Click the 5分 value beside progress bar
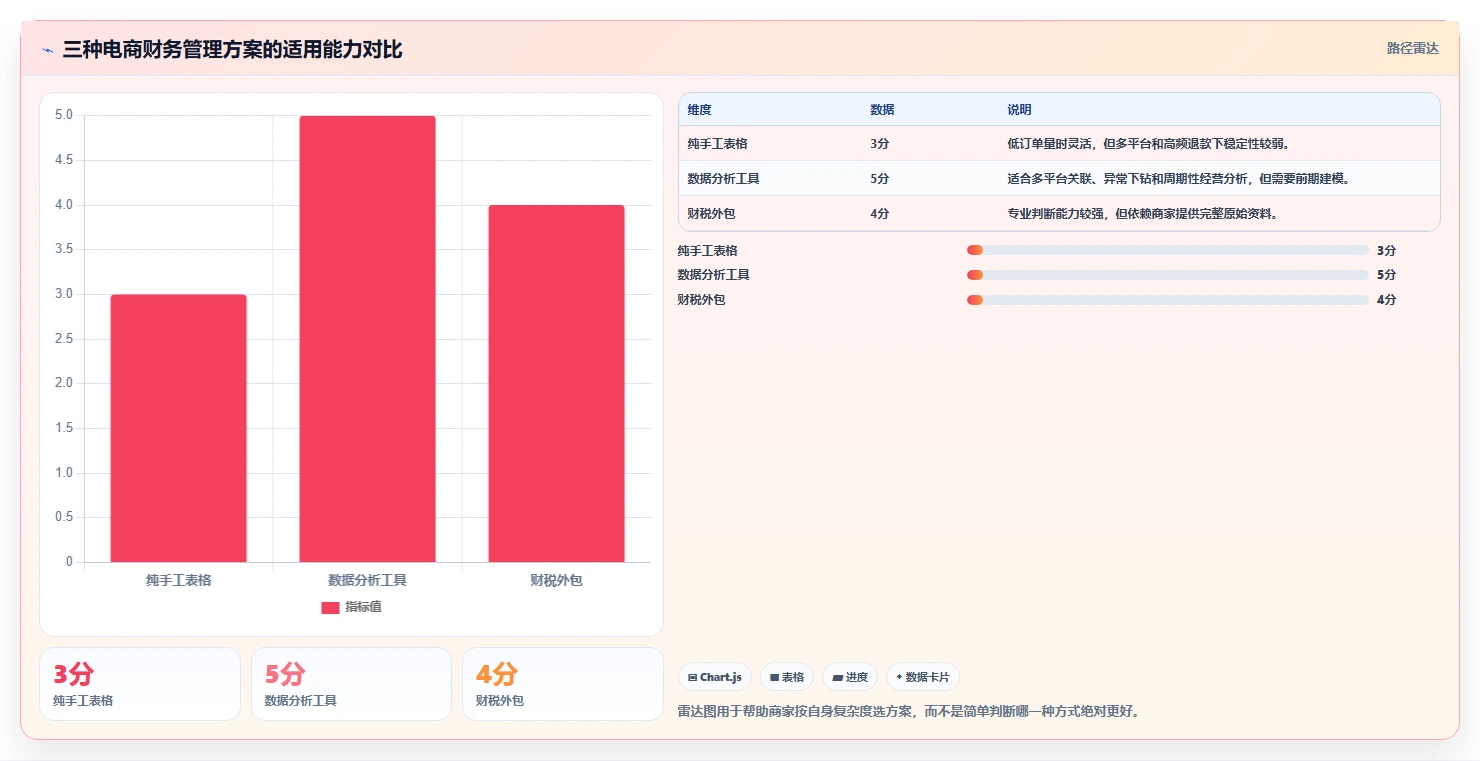This screenshot has height=761, width=1480. click(1386, 274)
